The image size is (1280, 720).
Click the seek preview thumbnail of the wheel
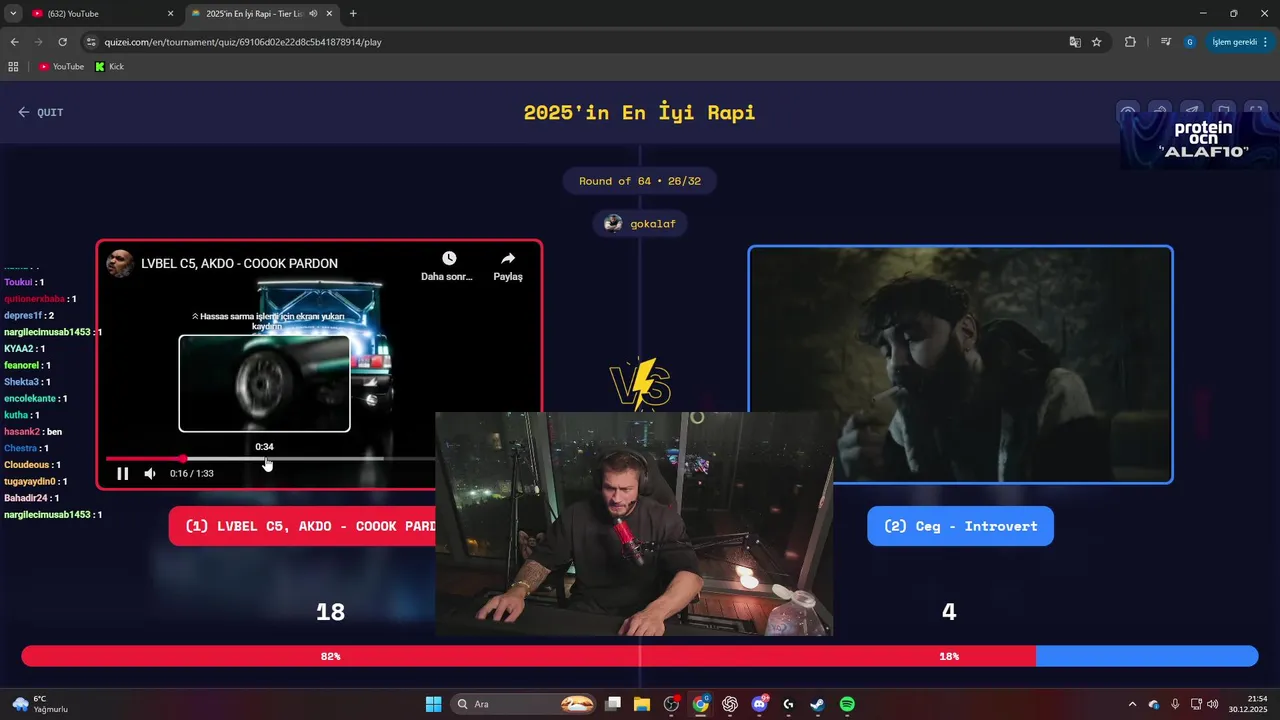(264, 383)
